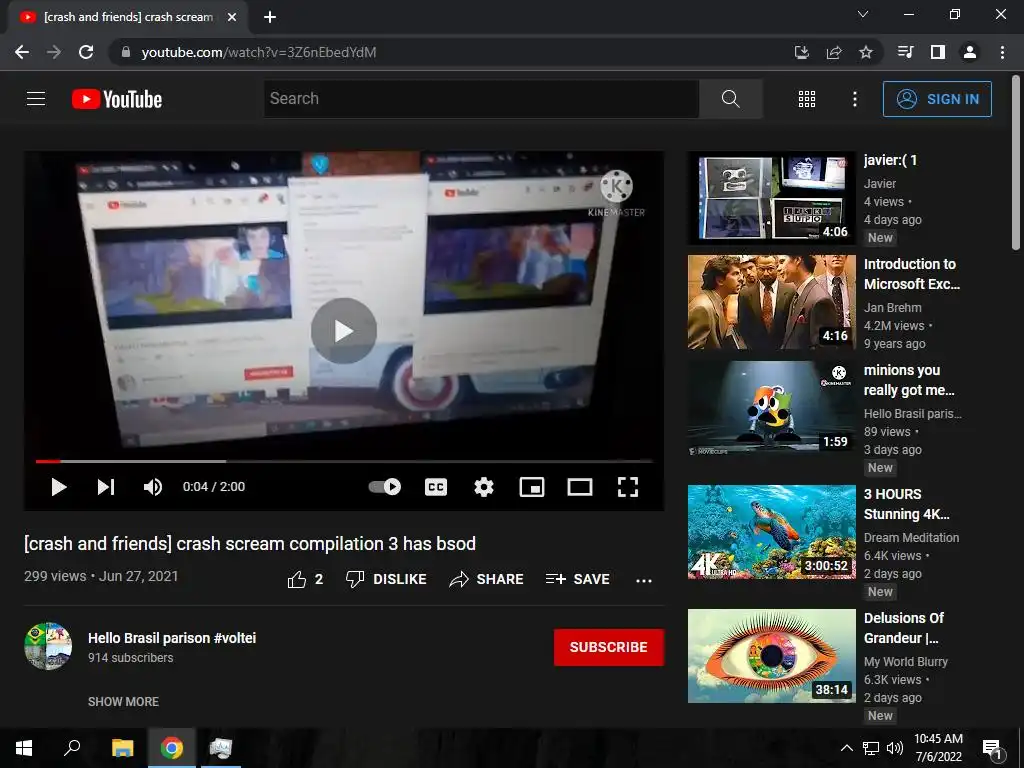Click the DISLIKE button

tap(386, 579)
